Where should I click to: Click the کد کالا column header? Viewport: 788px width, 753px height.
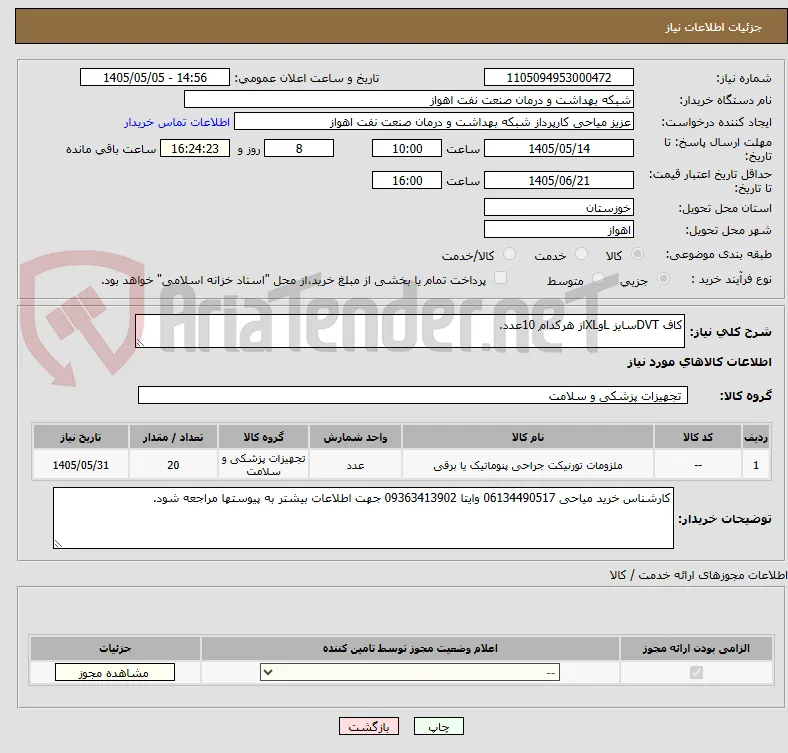click(x=698, y=437)
